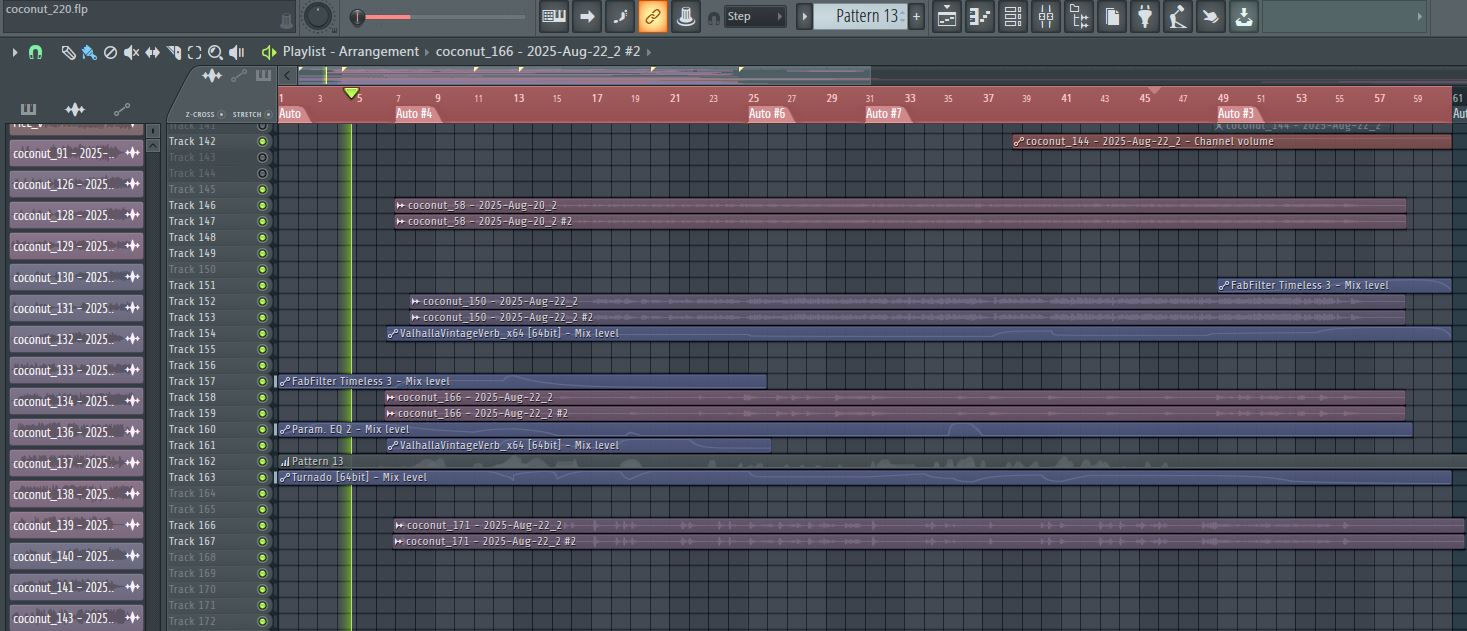Mute Track 146 with its green LED
The height and width of the screenshot is (631, 1467).
[x=262, y=205]
